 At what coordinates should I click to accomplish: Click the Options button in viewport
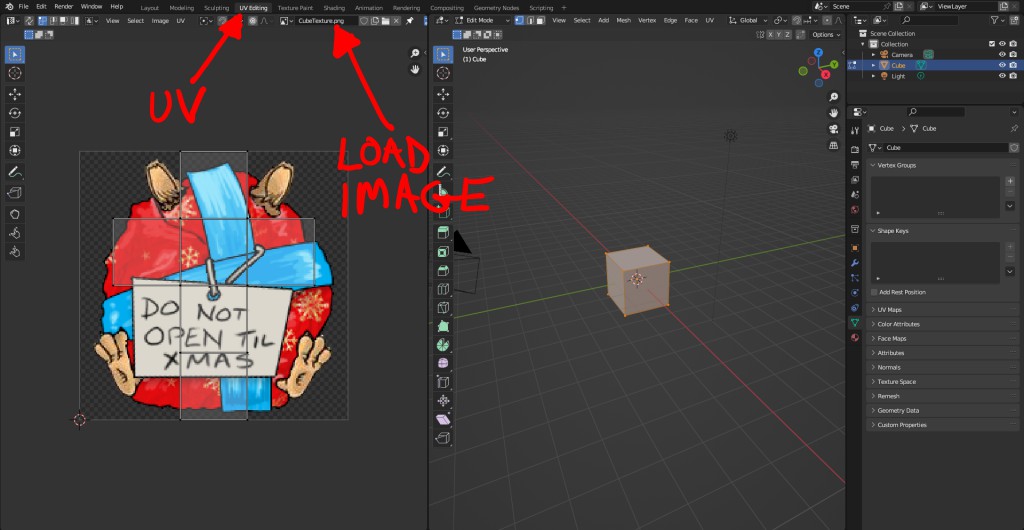(823, 34)
